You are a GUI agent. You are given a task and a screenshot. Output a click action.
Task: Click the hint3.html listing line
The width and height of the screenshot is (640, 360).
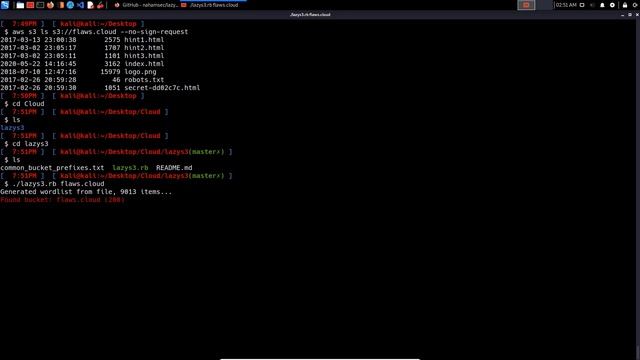pyautogui.click(x=82, y=56)
